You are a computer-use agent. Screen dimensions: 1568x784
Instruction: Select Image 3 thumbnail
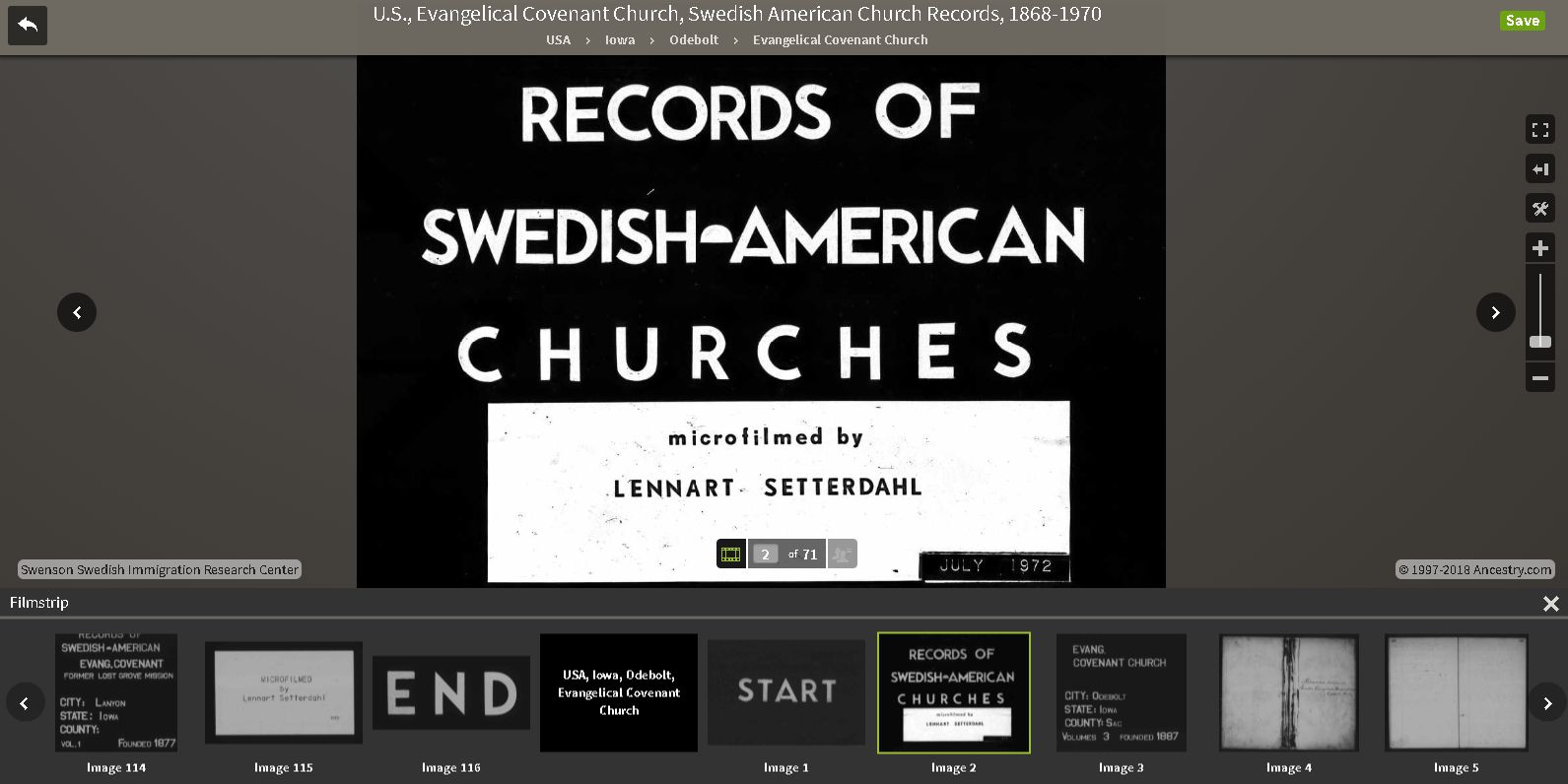point(1122,692)
